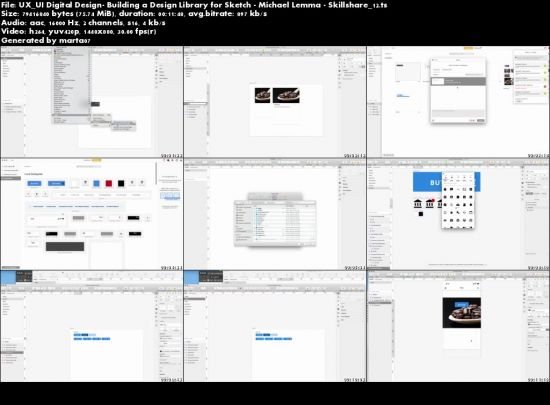
Task: Click the bank icon with the red badge
Action: tap(430, 203)
